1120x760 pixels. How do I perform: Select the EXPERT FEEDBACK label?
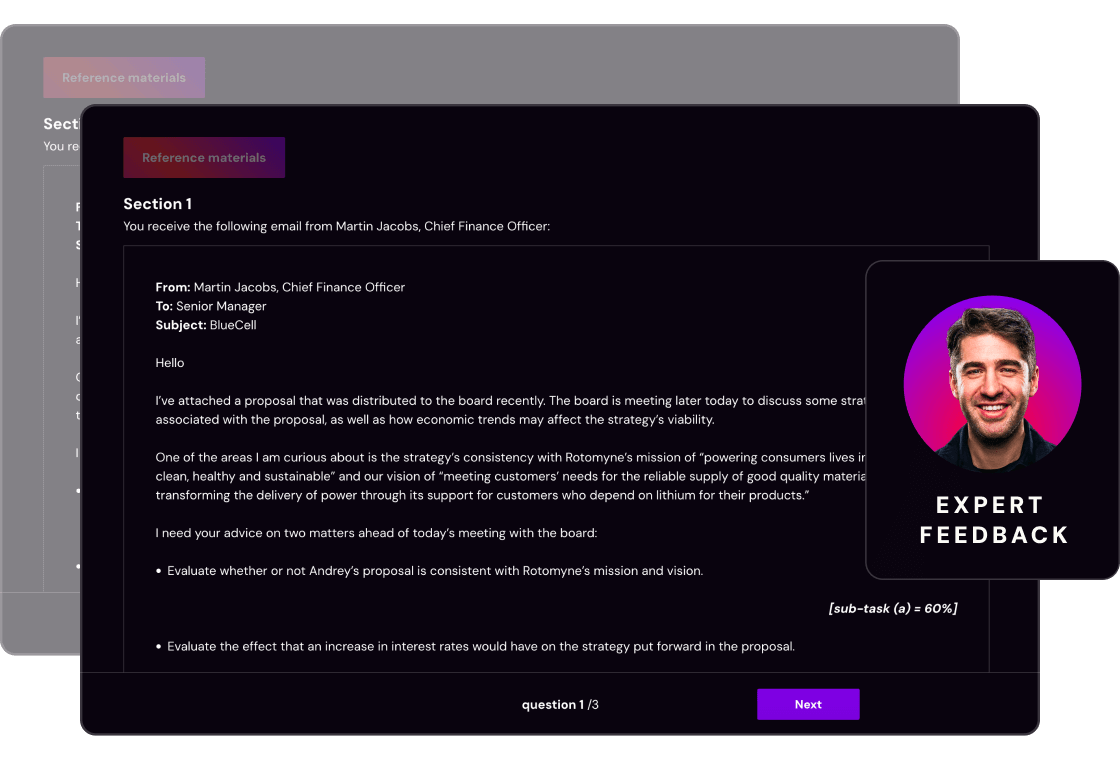(x=993, y=520)
